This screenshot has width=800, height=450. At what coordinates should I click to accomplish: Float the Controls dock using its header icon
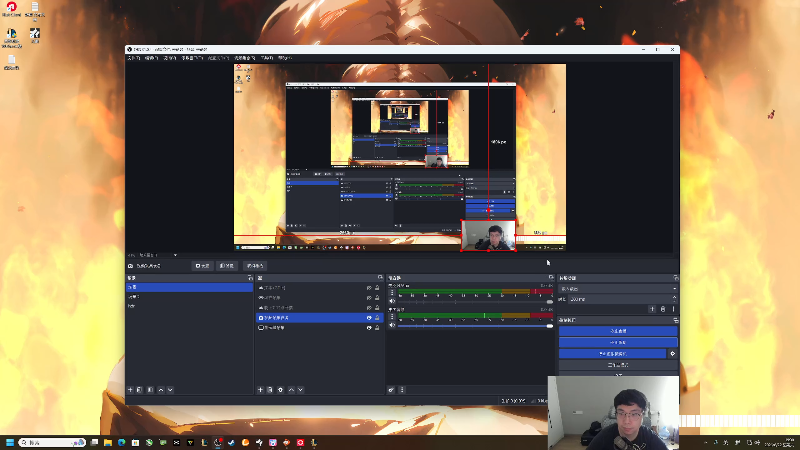pyautogui.click(x=676, y=320)
